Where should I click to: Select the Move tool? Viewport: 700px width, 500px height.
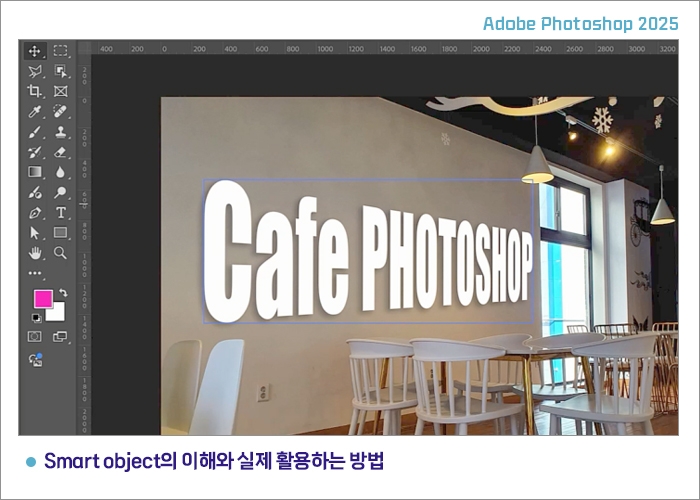pyautogui.click(x=35, y=51)
